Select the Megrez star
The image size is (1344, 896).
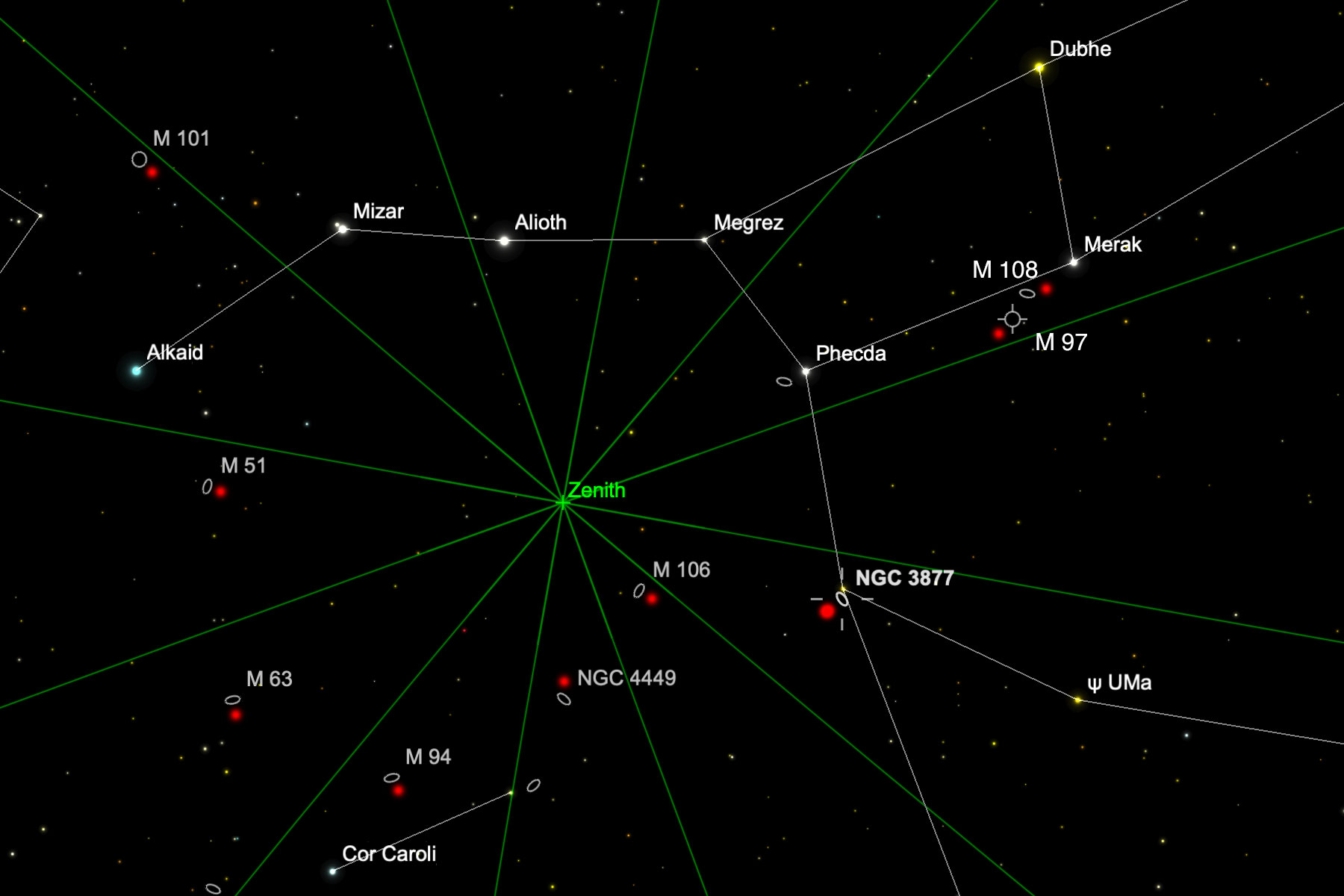[x=704, y=240]
